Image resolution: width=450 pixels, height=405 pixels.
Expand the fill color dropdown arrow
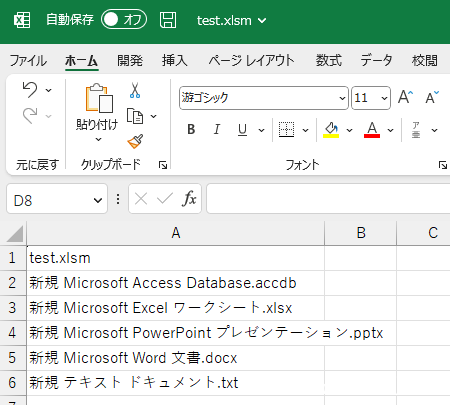349,130
